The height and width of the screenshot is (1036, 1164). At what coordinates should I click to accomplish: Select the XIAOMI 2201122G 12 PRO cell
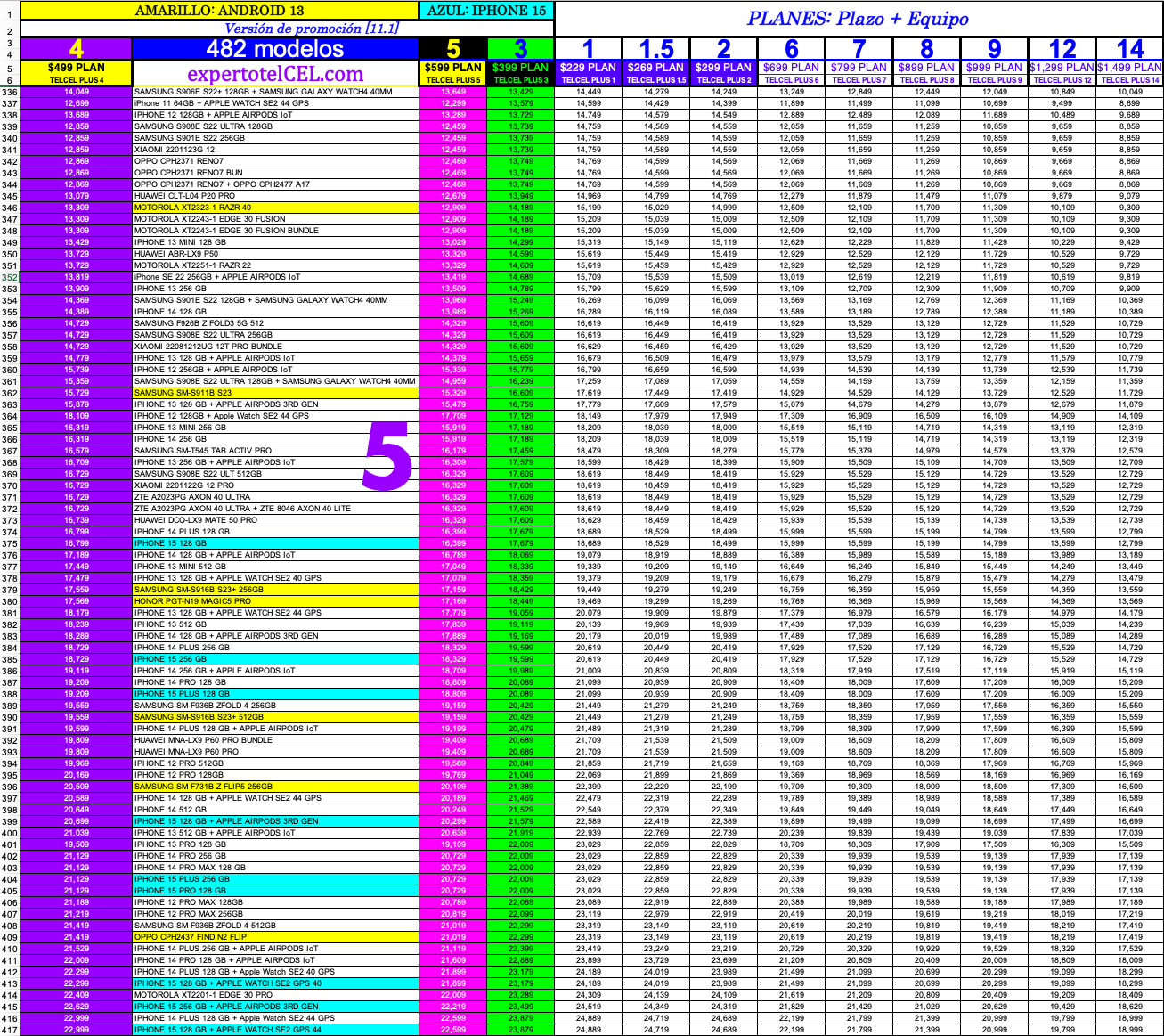coord(275,485)
